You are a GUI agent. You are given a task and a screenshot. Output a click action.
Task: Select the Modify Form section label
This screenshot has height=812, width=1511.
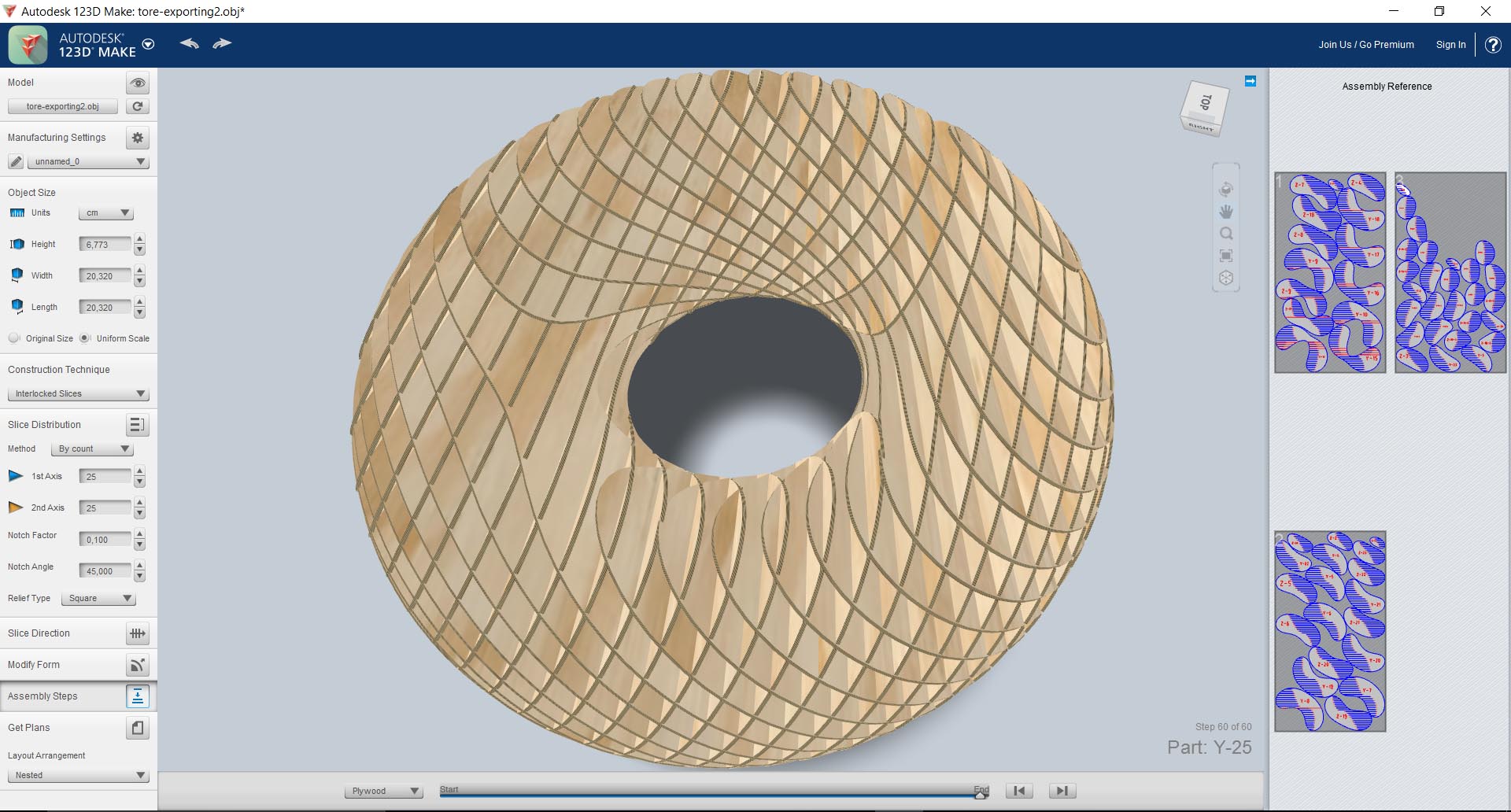point(34,665)
